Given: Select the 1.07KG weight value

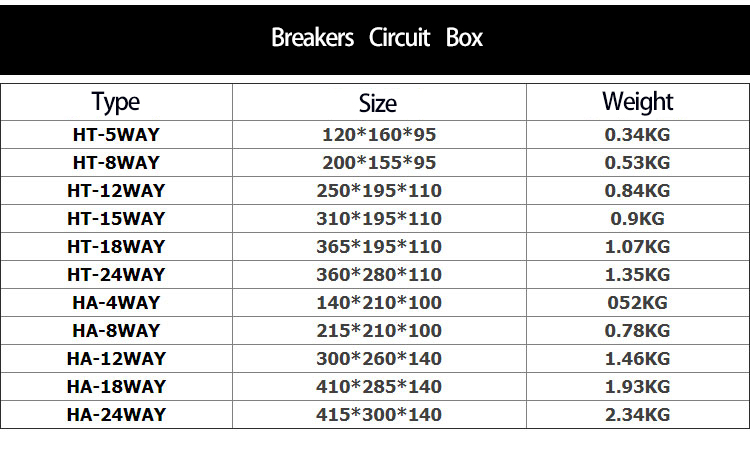Looking at the screenshot, I should pyautogui.click(x=637, y=246).
